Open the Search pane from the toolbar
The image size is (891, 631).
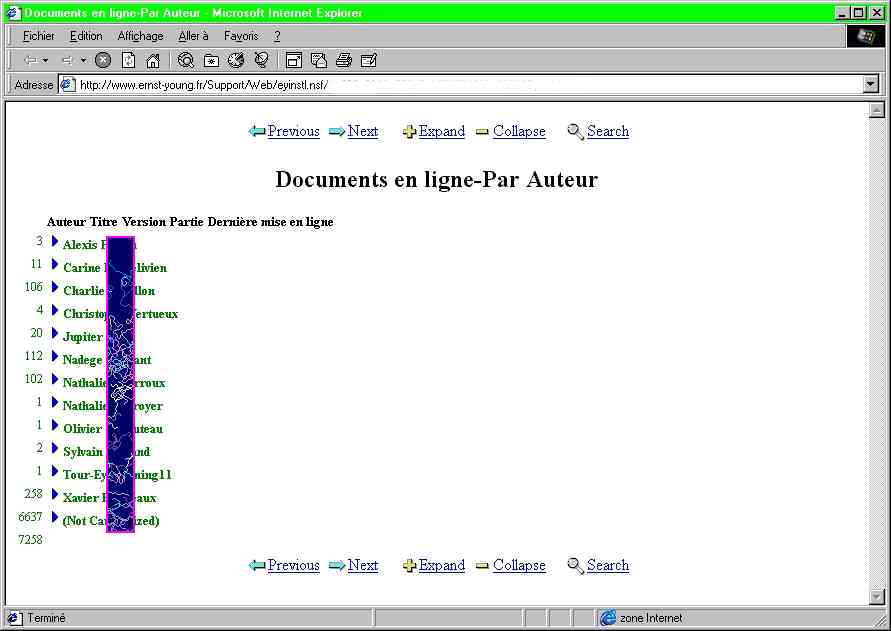coord(186,60)
